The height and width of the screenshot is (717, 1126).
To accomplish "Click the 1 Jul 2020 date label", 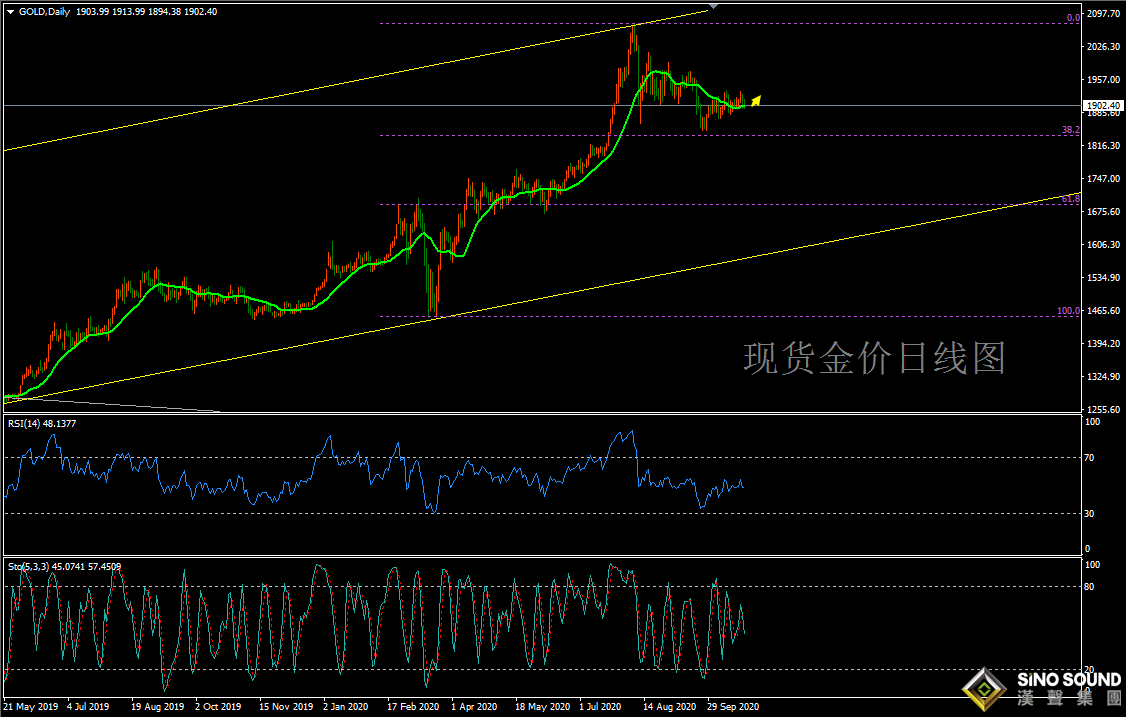I will tap(602, 706).
